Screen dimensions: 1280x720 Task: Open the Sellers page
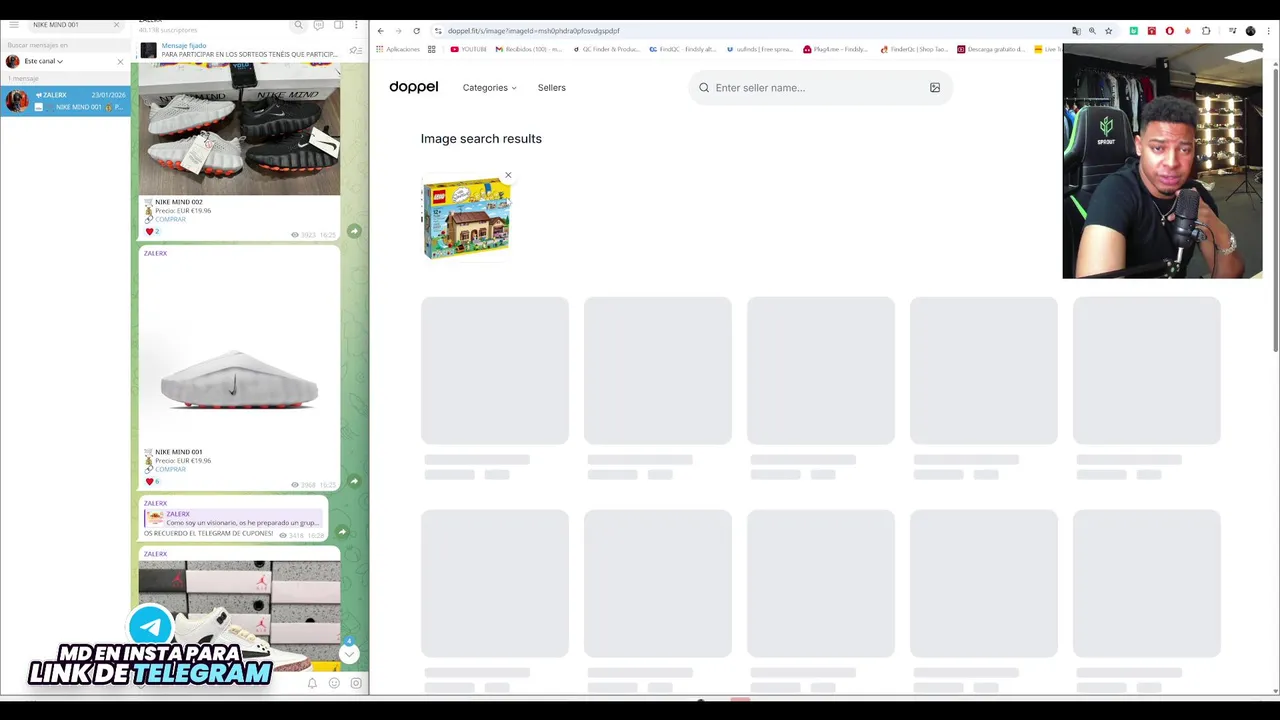552,88
